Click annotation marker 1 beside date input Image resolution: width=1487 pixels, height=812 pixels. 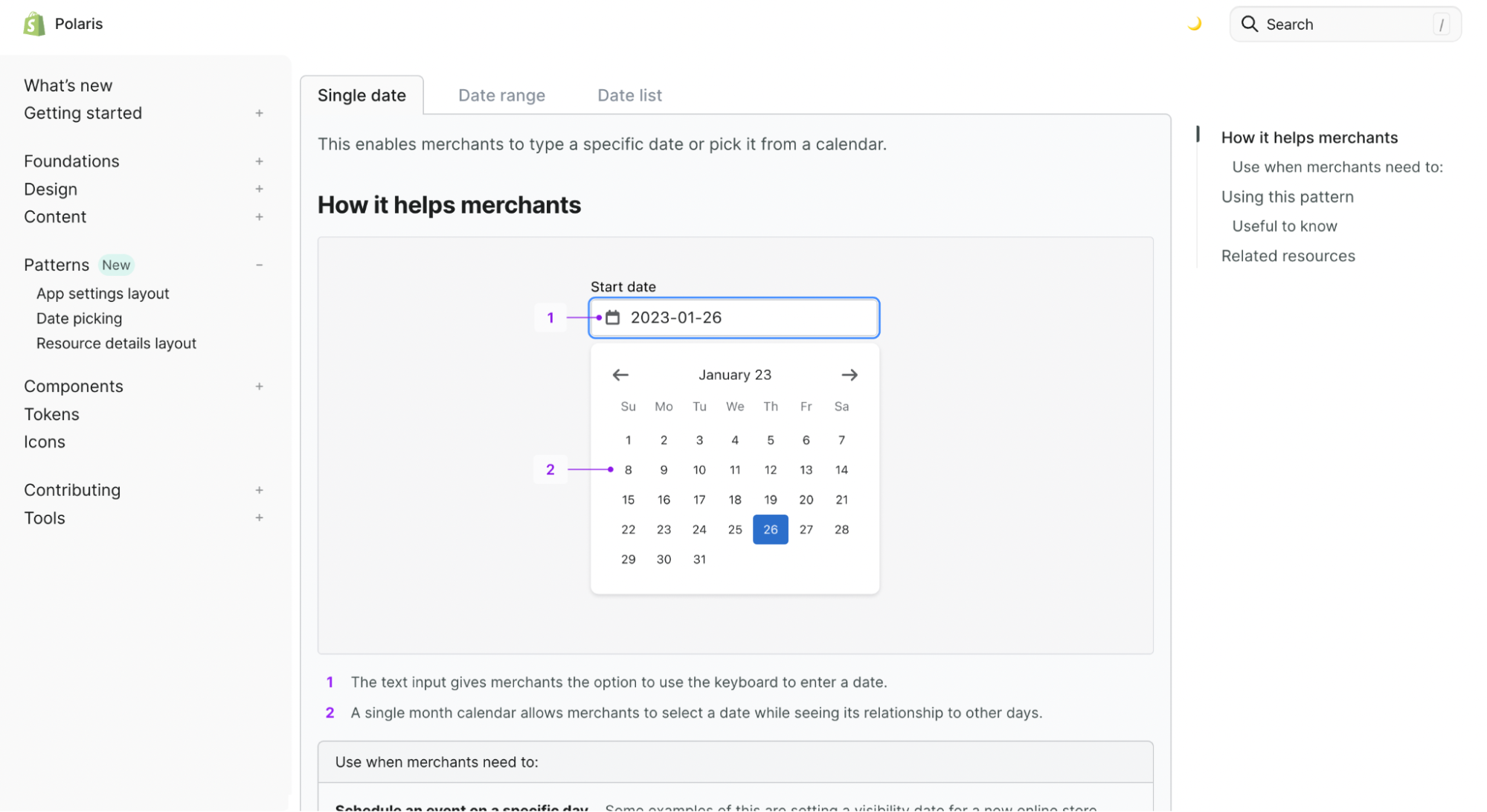pyautogui.click(x=550, y=318)
